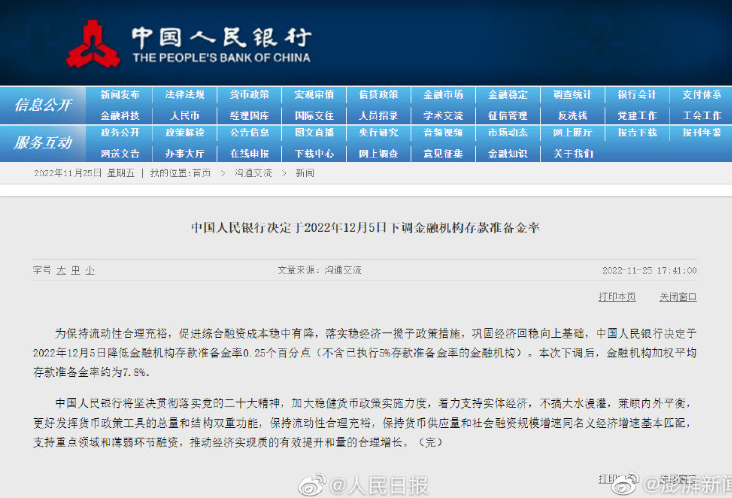Visit the 在线申报 page
Image resolution: width=732 pixels, height=498 pixels.
pos(249,154)
